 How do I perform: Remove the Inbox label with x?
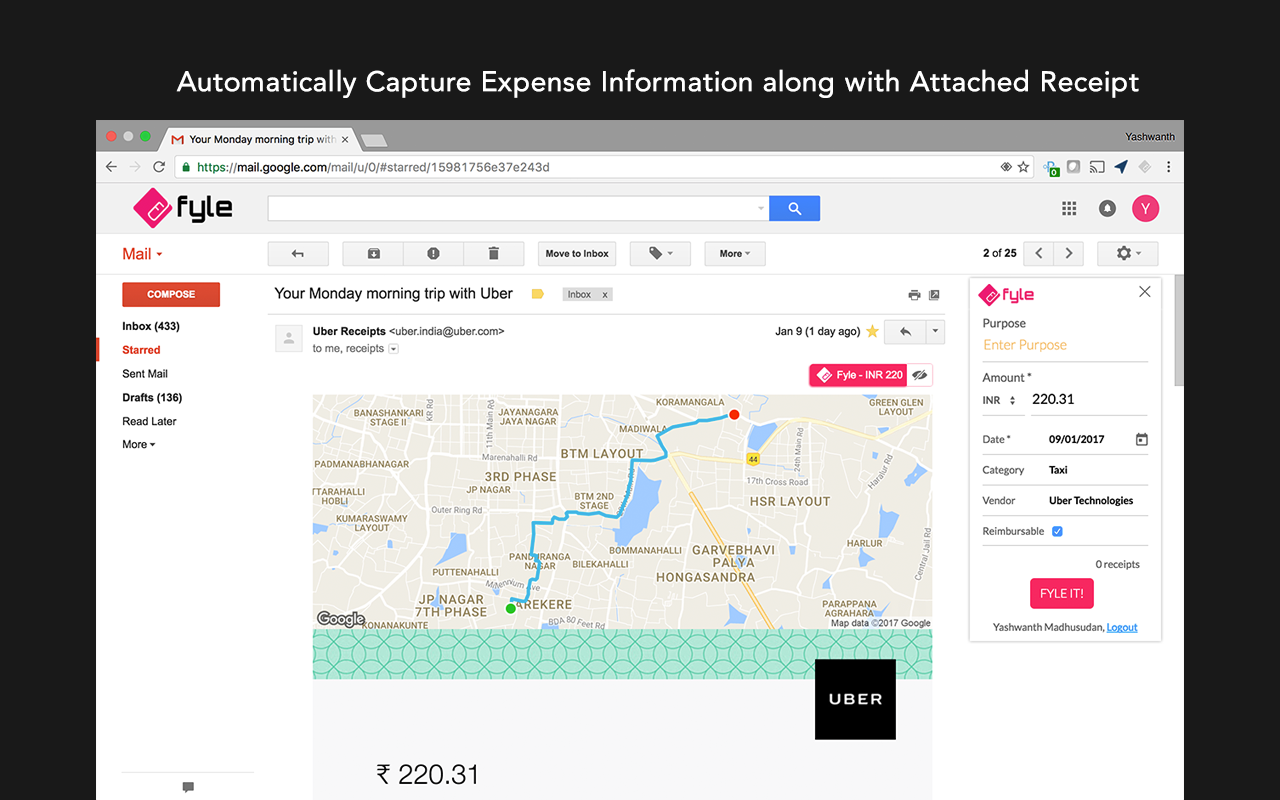[604, 294]
